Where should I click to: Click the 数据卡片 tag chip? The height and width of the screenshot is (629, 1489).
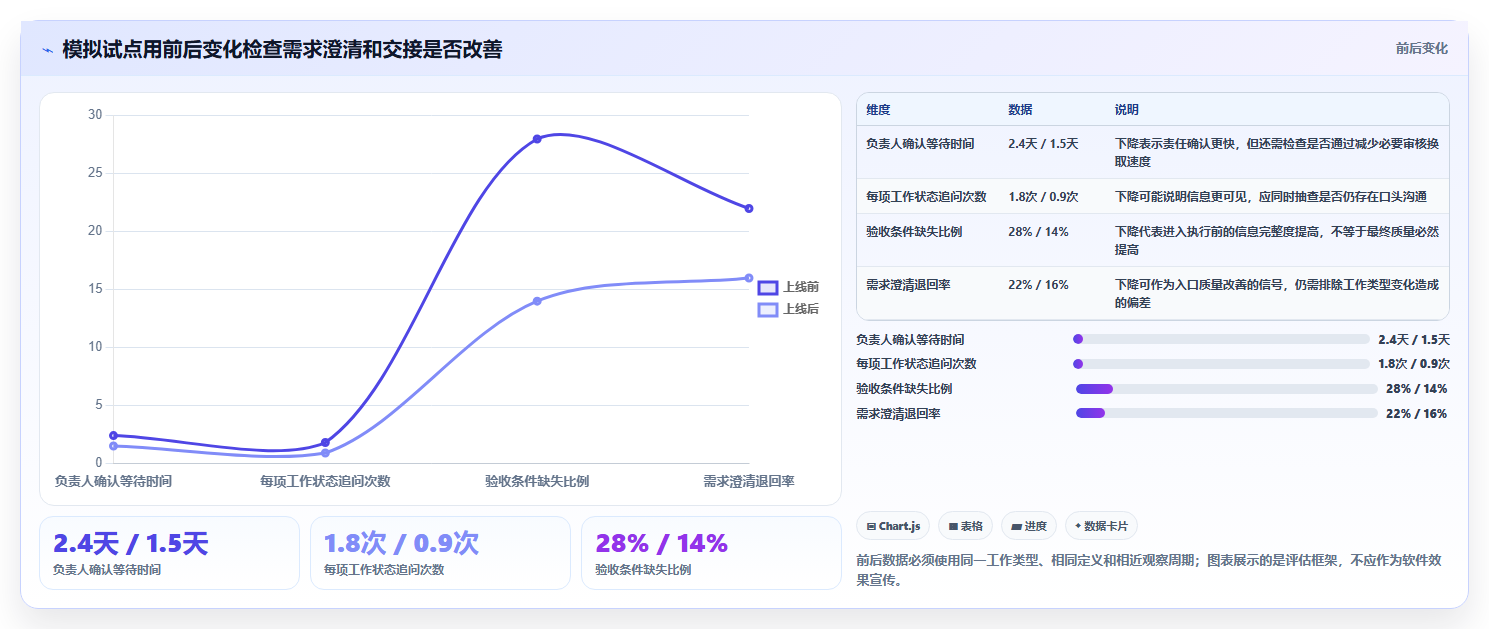coord(1101,526)
